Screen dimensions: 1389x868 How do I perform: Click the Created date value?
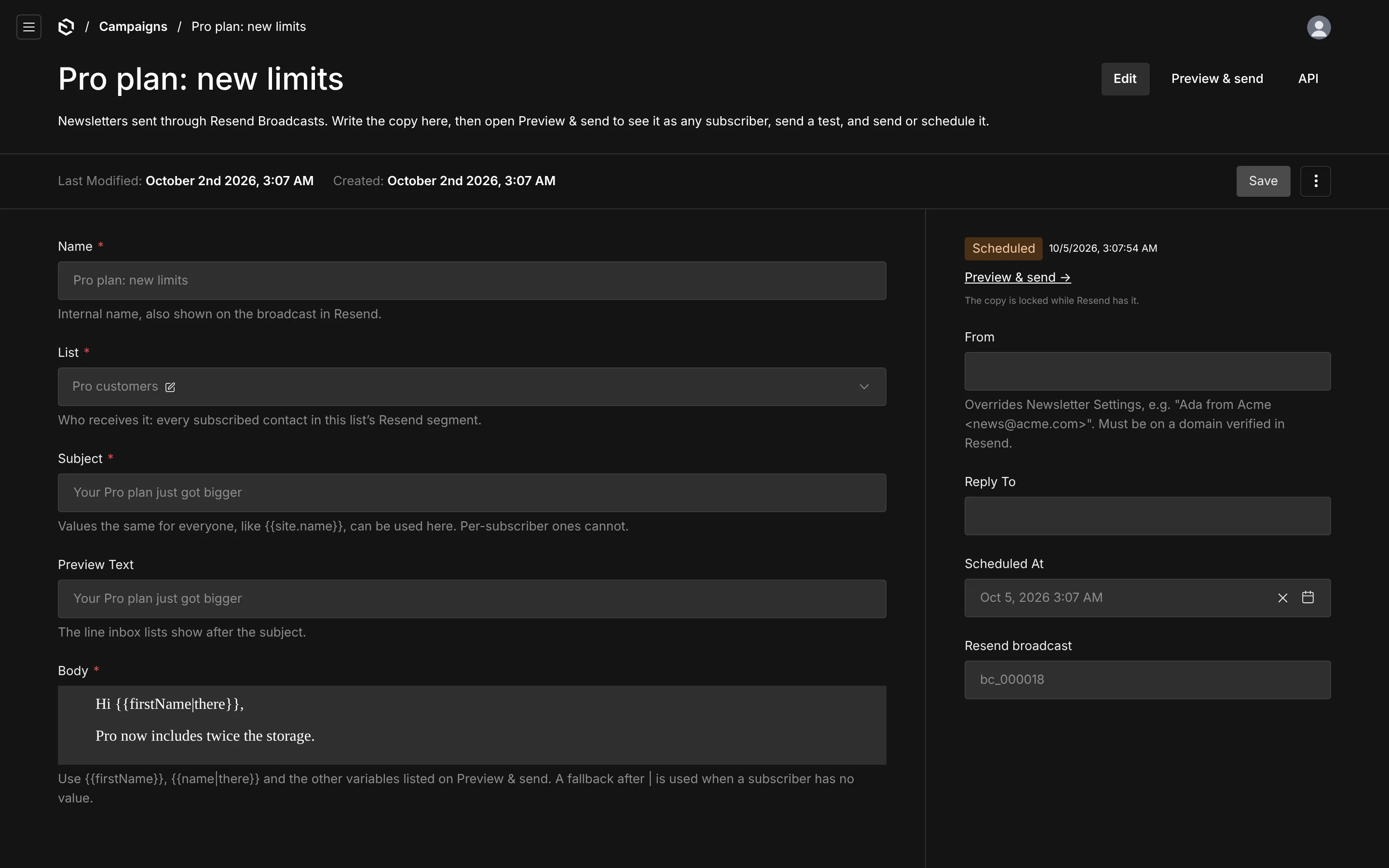471,181
